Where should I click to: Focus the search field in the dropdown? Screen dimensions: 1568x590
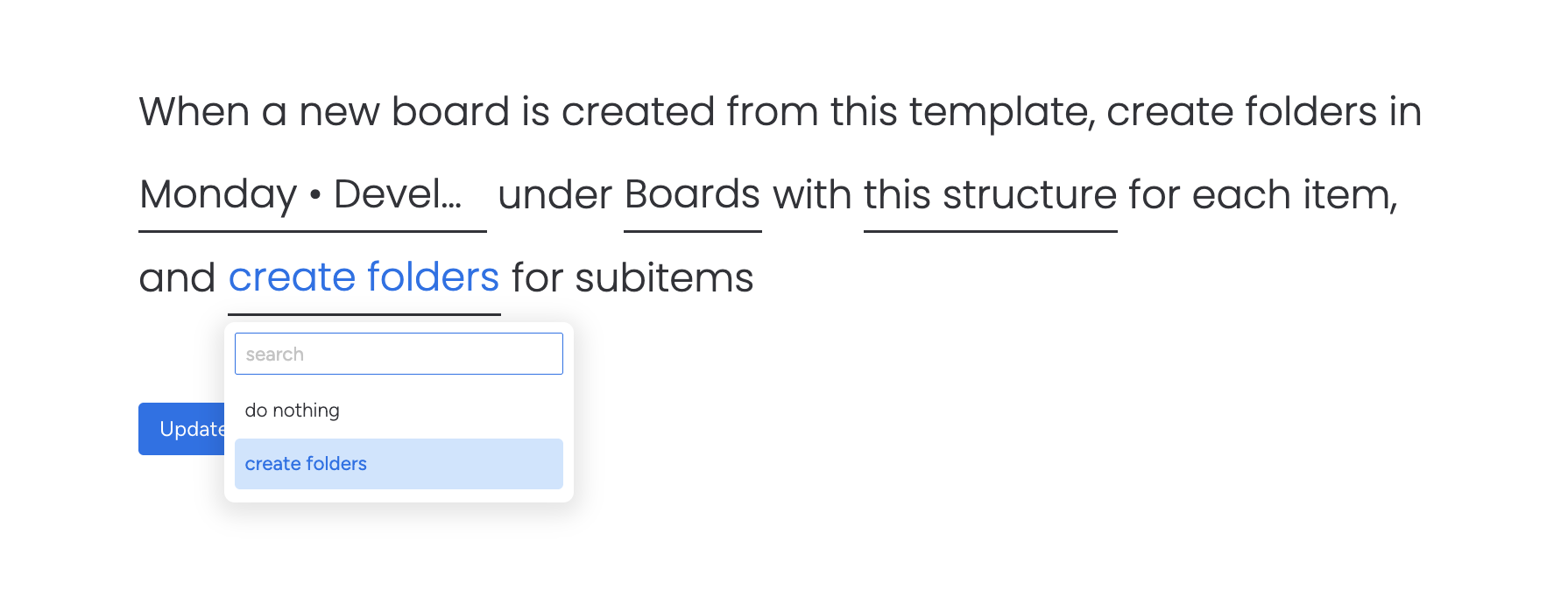pos(398,355)
